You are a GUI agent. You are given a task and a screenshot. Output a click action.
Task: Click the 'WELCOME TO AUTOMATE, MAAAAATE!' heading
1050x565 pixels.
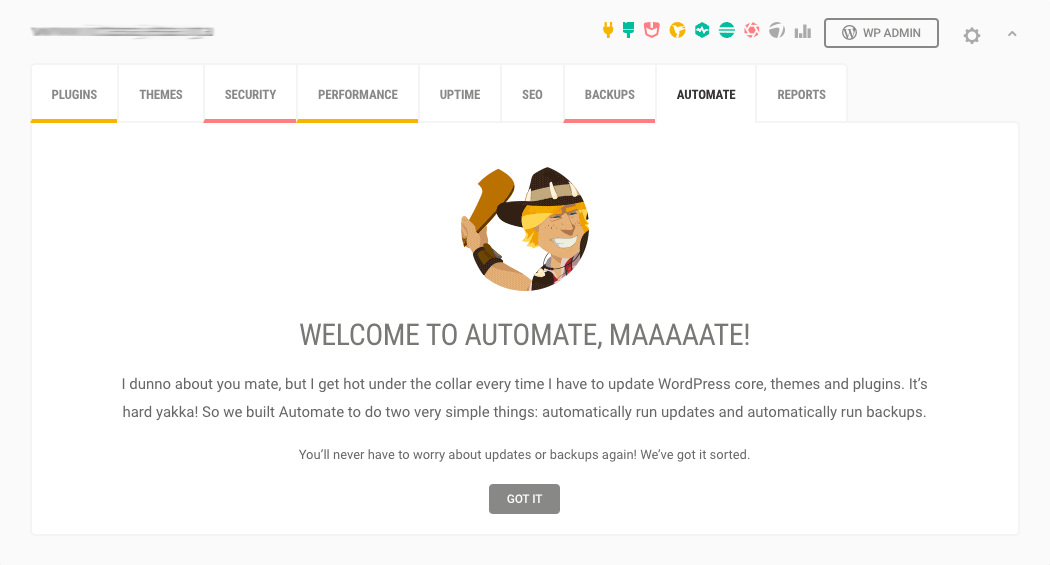pyautogui.click(x=524, y=335)
